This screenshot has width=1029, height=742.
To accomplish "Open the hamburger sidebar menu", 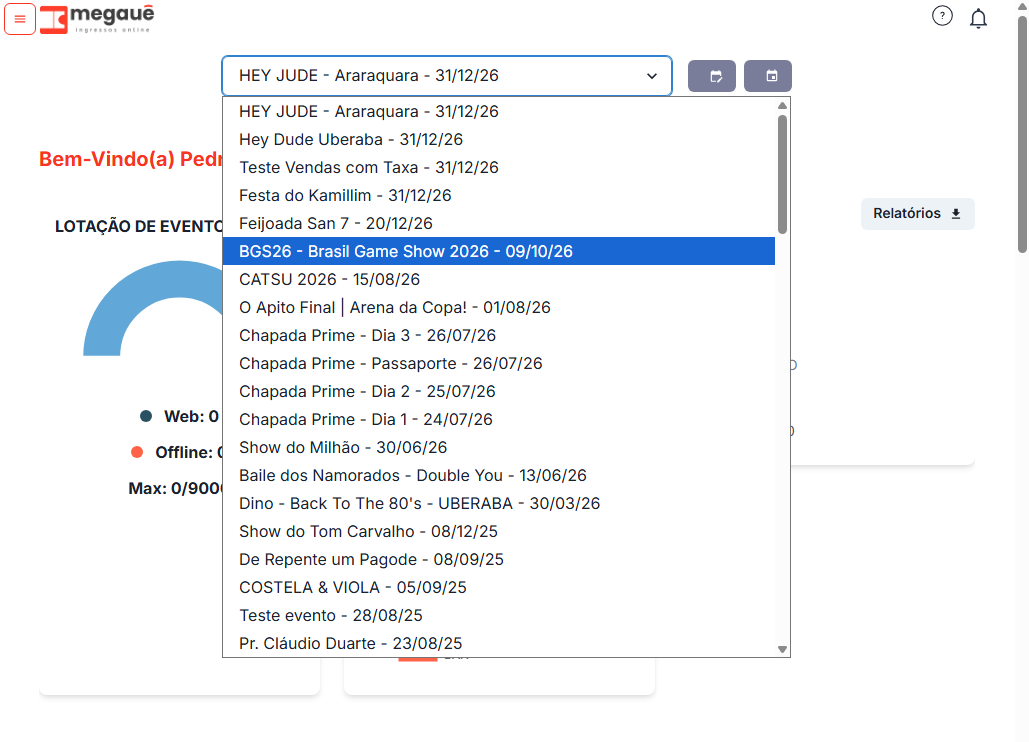I will pos(20,19).
